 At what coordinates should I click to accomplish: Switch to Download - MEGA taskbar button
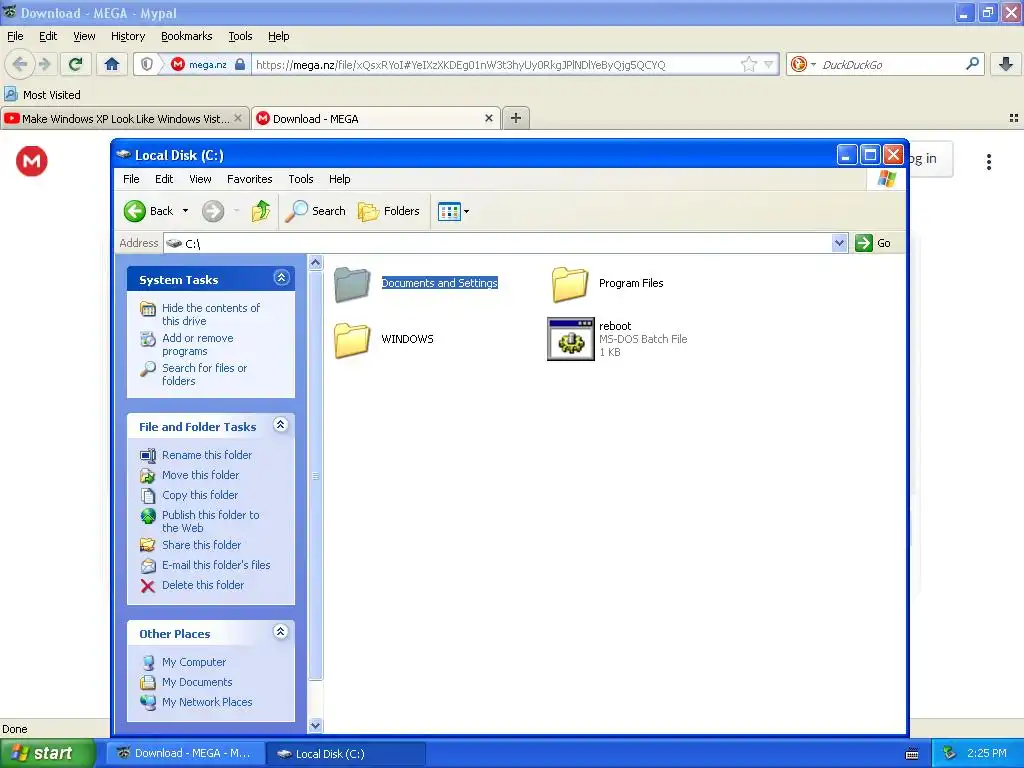click(185, 753)
